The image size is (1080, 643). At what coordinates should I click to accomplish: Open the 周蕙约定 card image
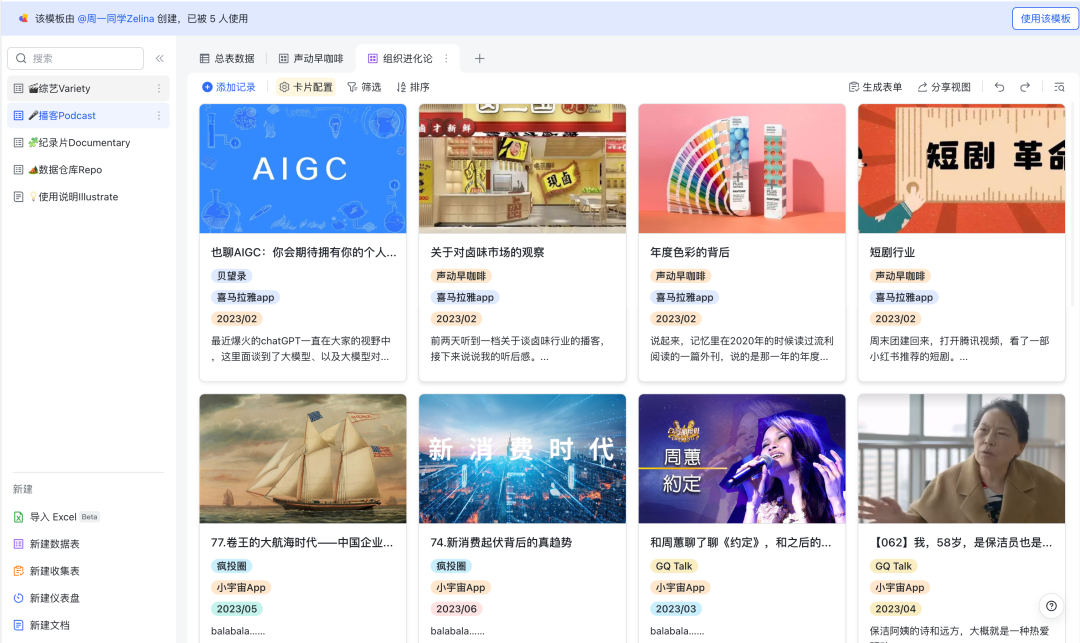[742, 458]
